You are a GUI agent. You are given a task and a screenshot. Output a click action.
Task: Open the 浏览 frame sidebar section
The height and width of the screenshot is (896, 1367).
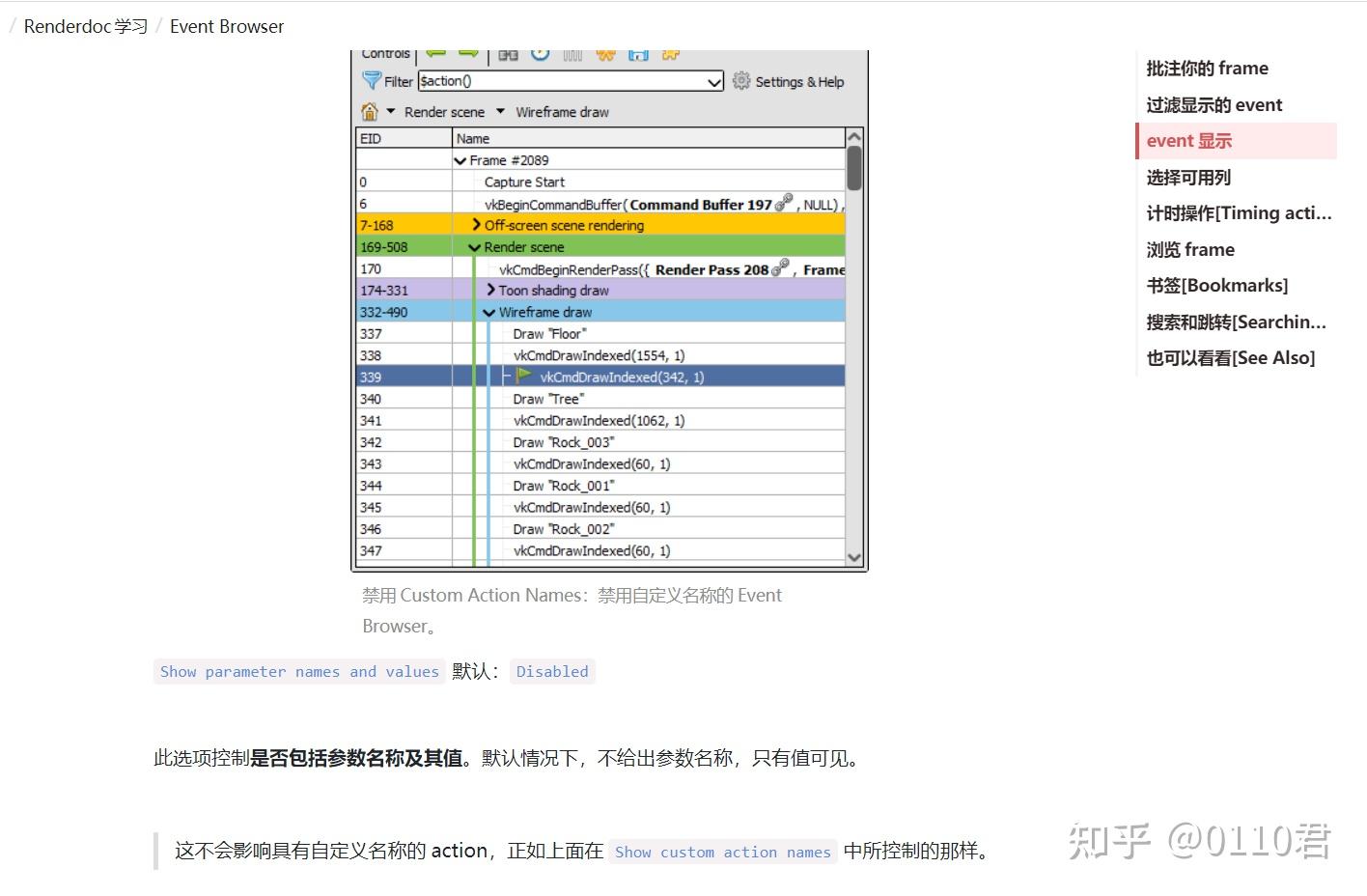1189,249
